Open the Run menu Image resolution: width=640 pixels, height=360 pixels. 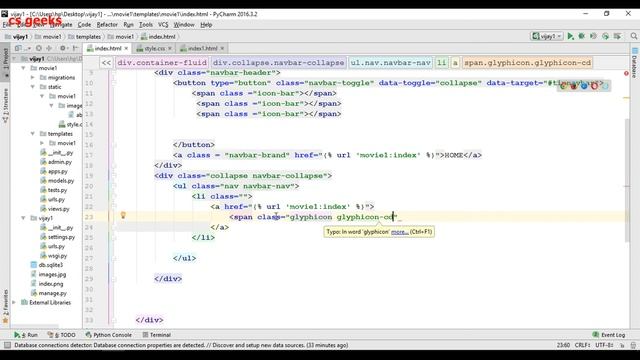[128, 24]
